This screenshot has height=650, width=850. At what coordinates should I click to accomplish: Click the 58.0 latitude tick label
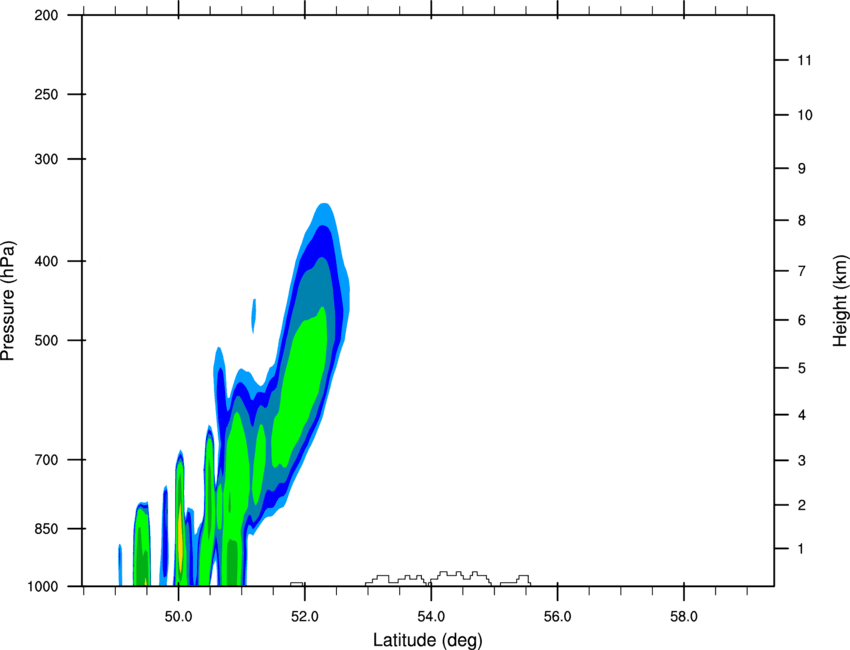[x=684, y=617]
